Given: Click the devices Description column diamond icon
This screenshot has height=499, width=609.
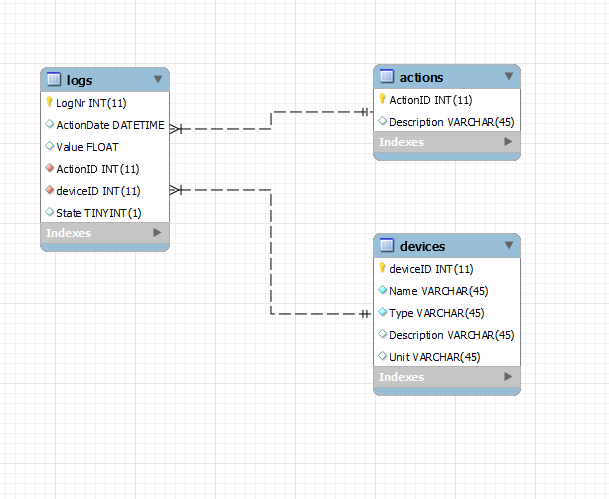Looking at the screenshot, I should [x=383, y=334].
